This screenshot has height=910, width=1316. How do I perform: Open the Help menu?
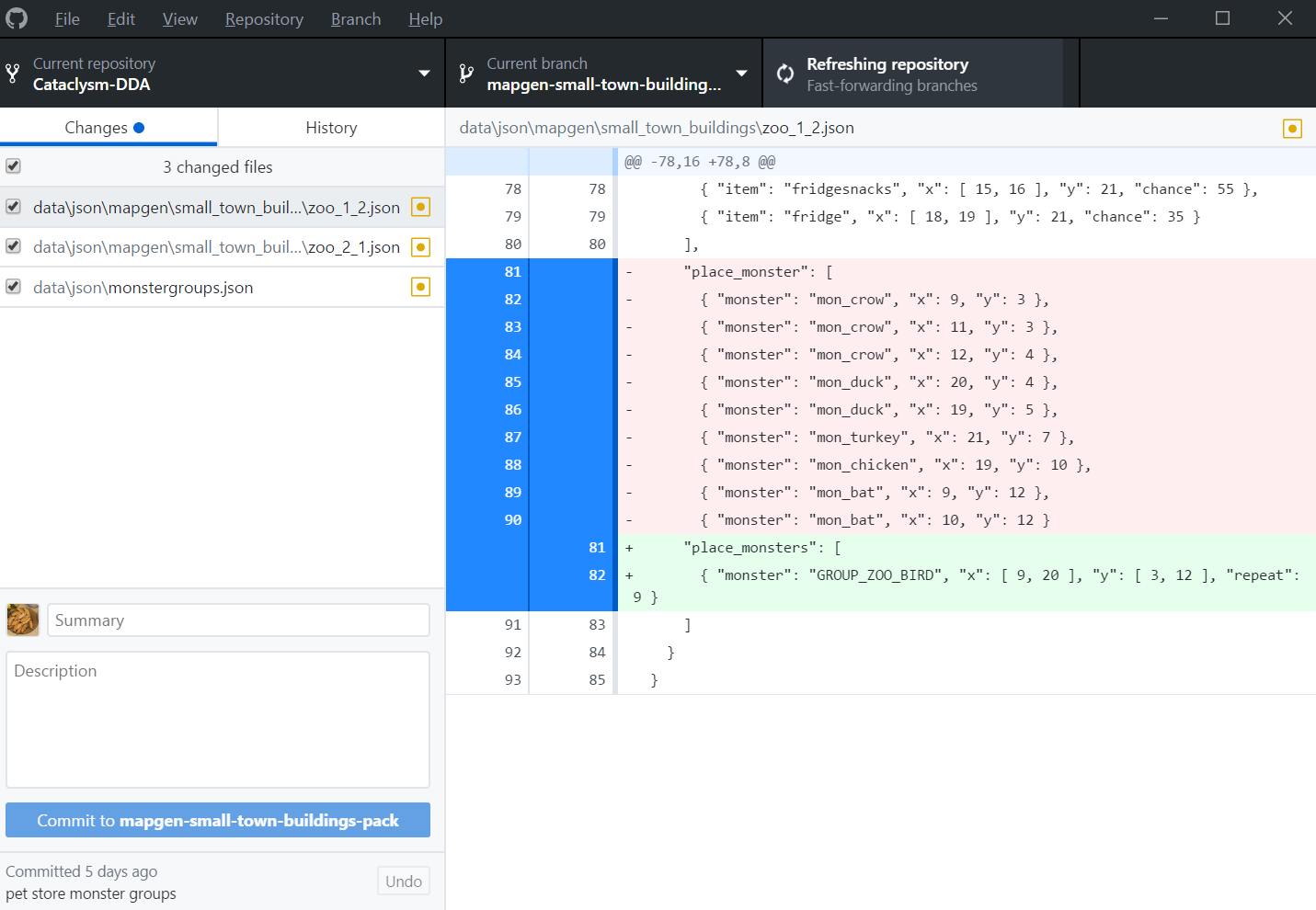(x=426, y=18)
